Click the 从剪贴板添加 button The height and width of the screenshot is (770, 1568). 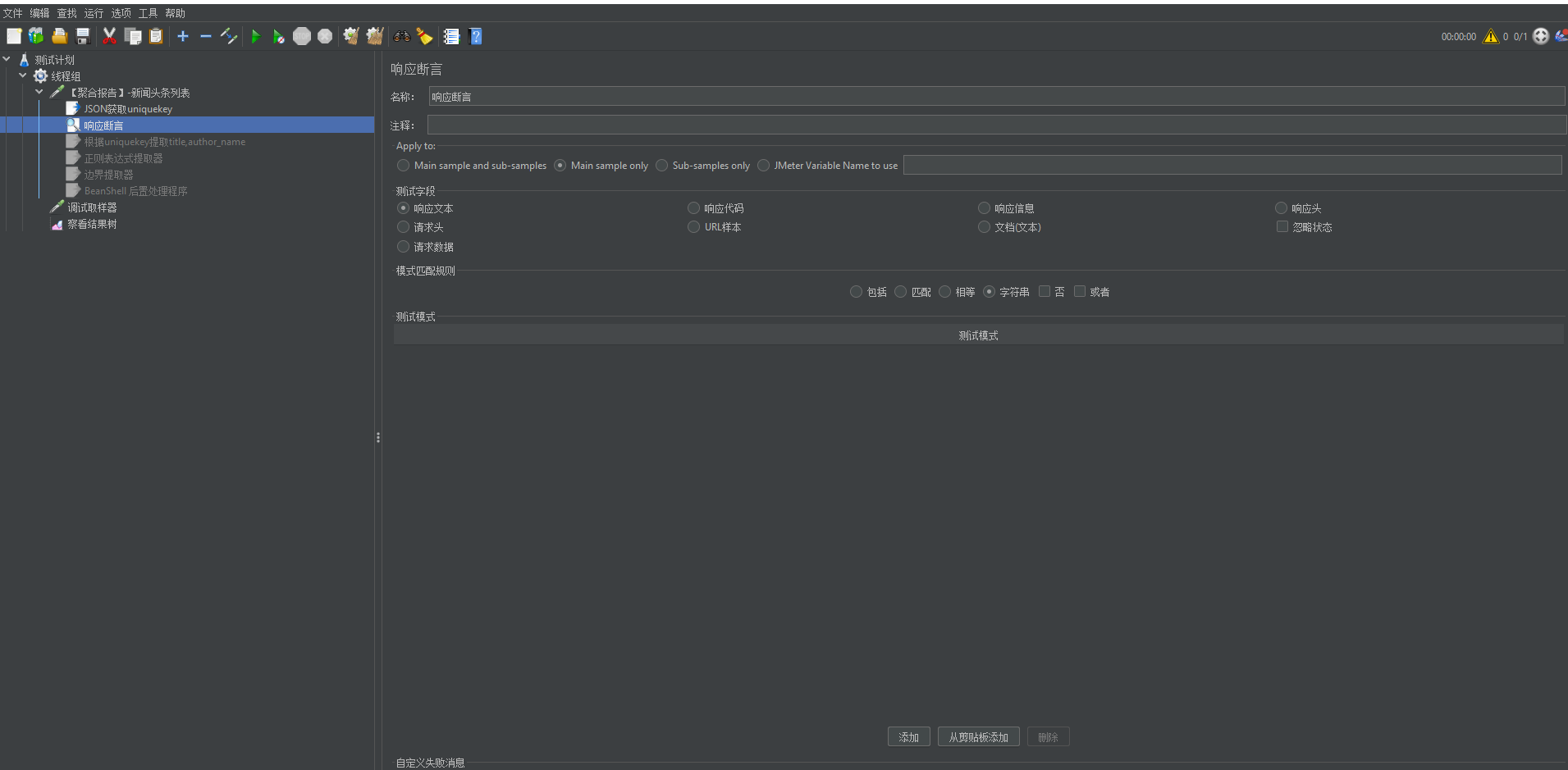(x=978, y=737)
